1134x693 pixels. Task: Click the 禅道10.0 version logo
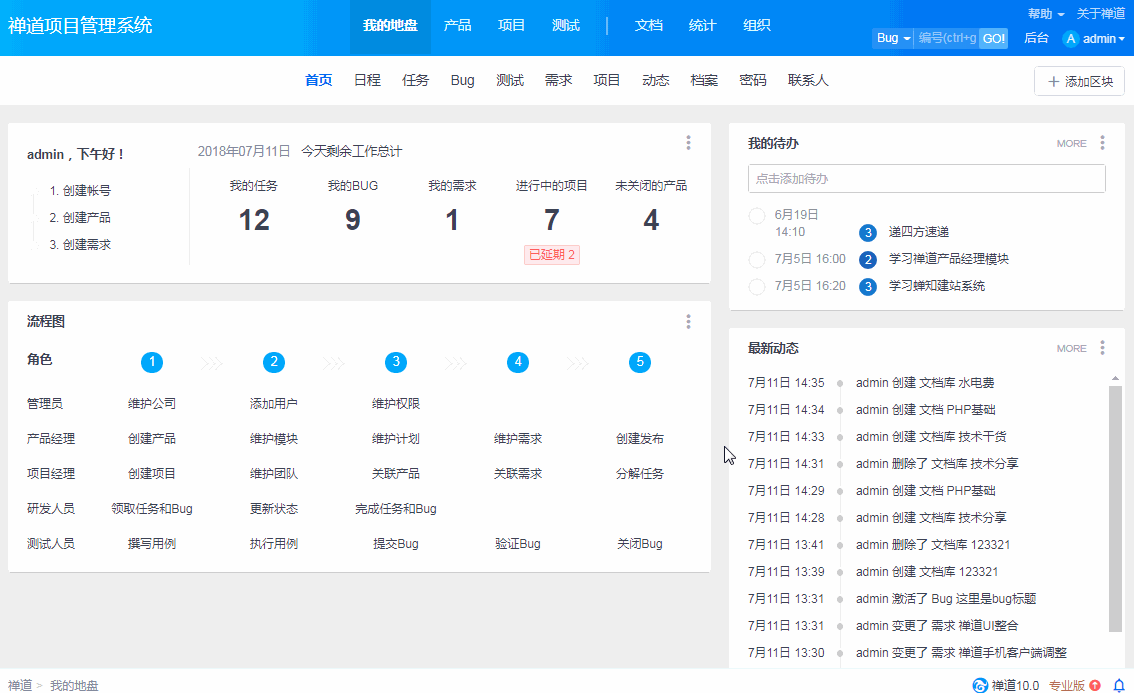(980, 685)
